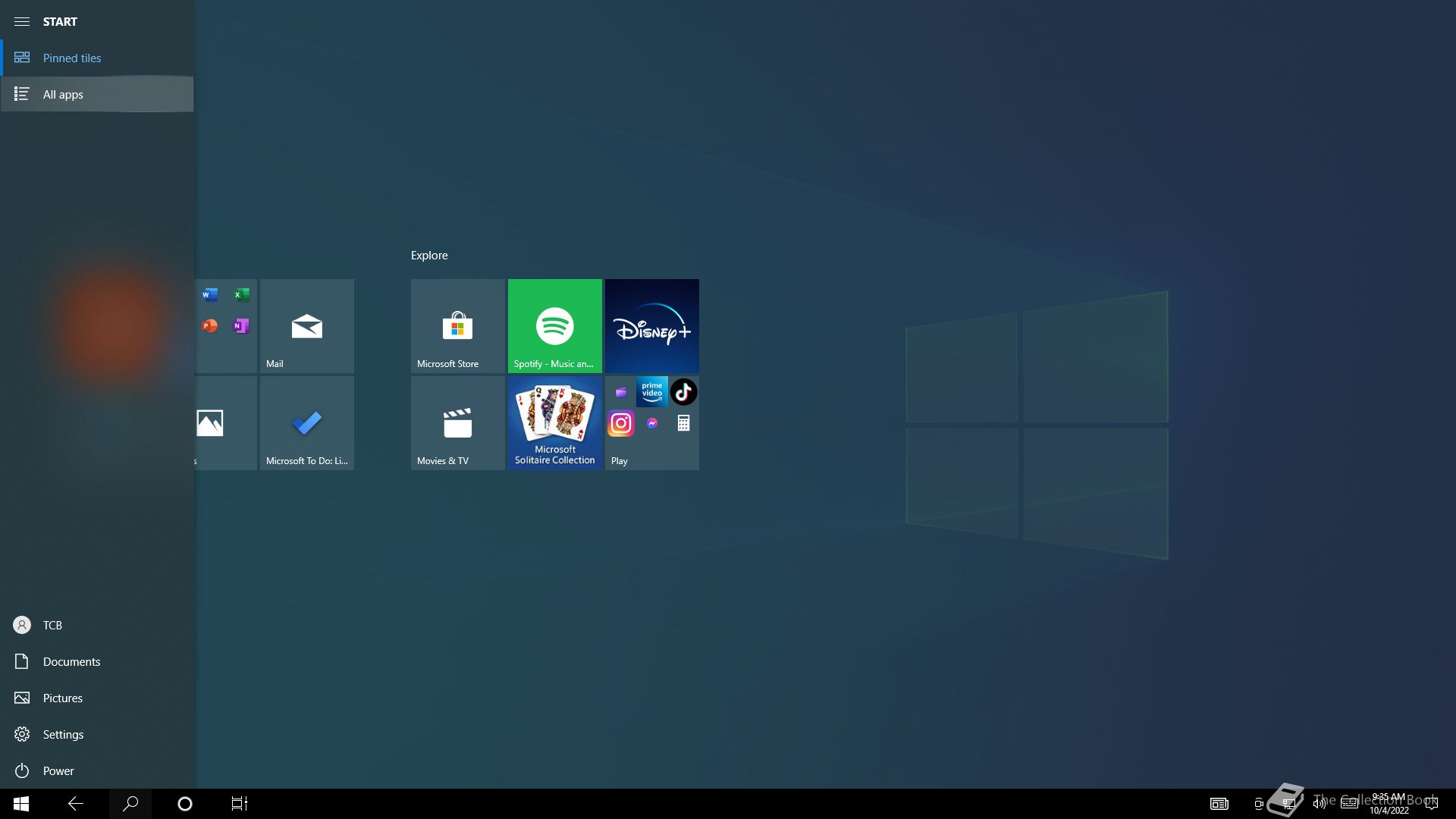Launch Spotify music tile
Image resolution: width=1456 pixels, height=819 pixels.
pos(555,326)
